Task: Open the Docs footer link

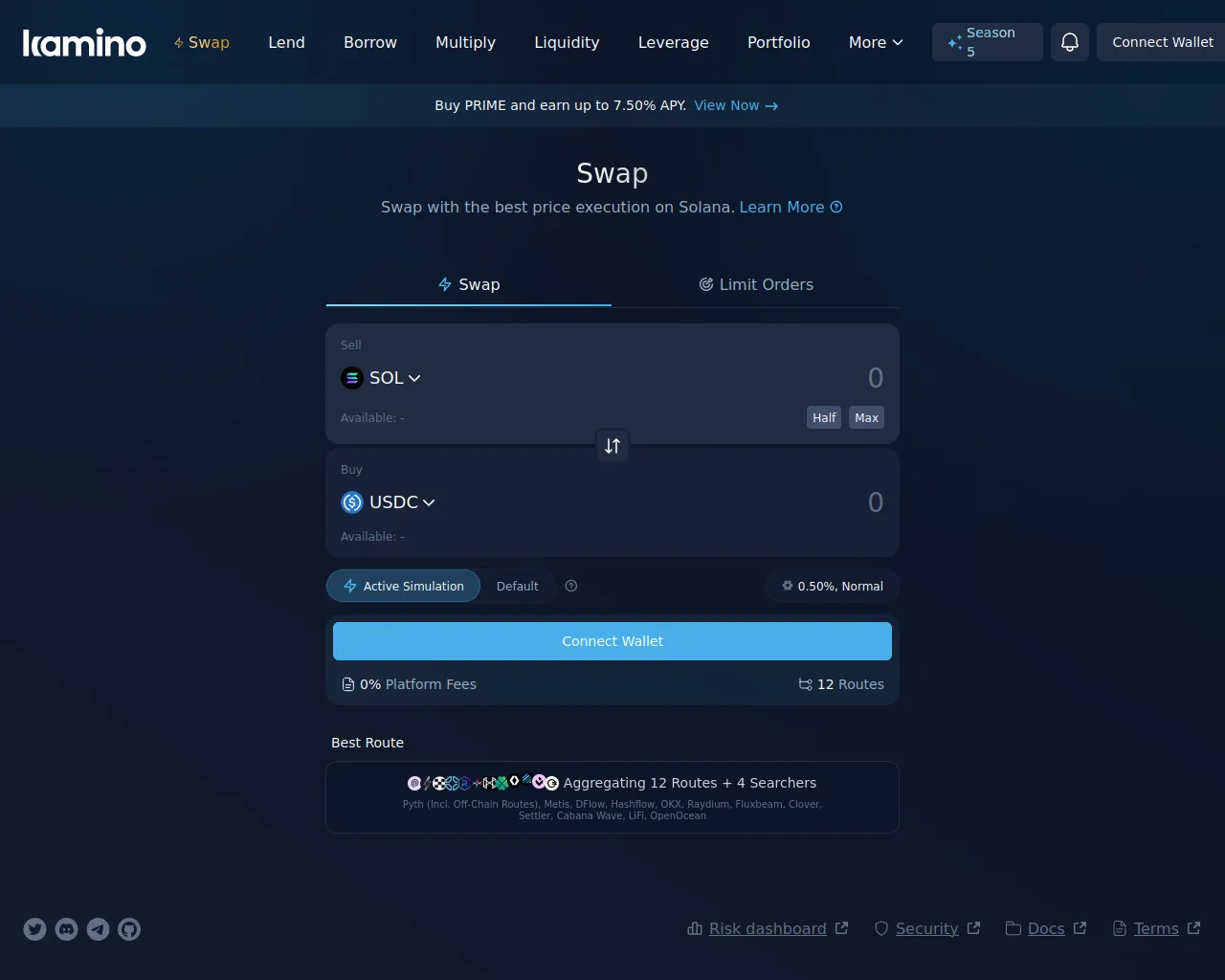Action: pyautogui.click(x=1046, y=928)
